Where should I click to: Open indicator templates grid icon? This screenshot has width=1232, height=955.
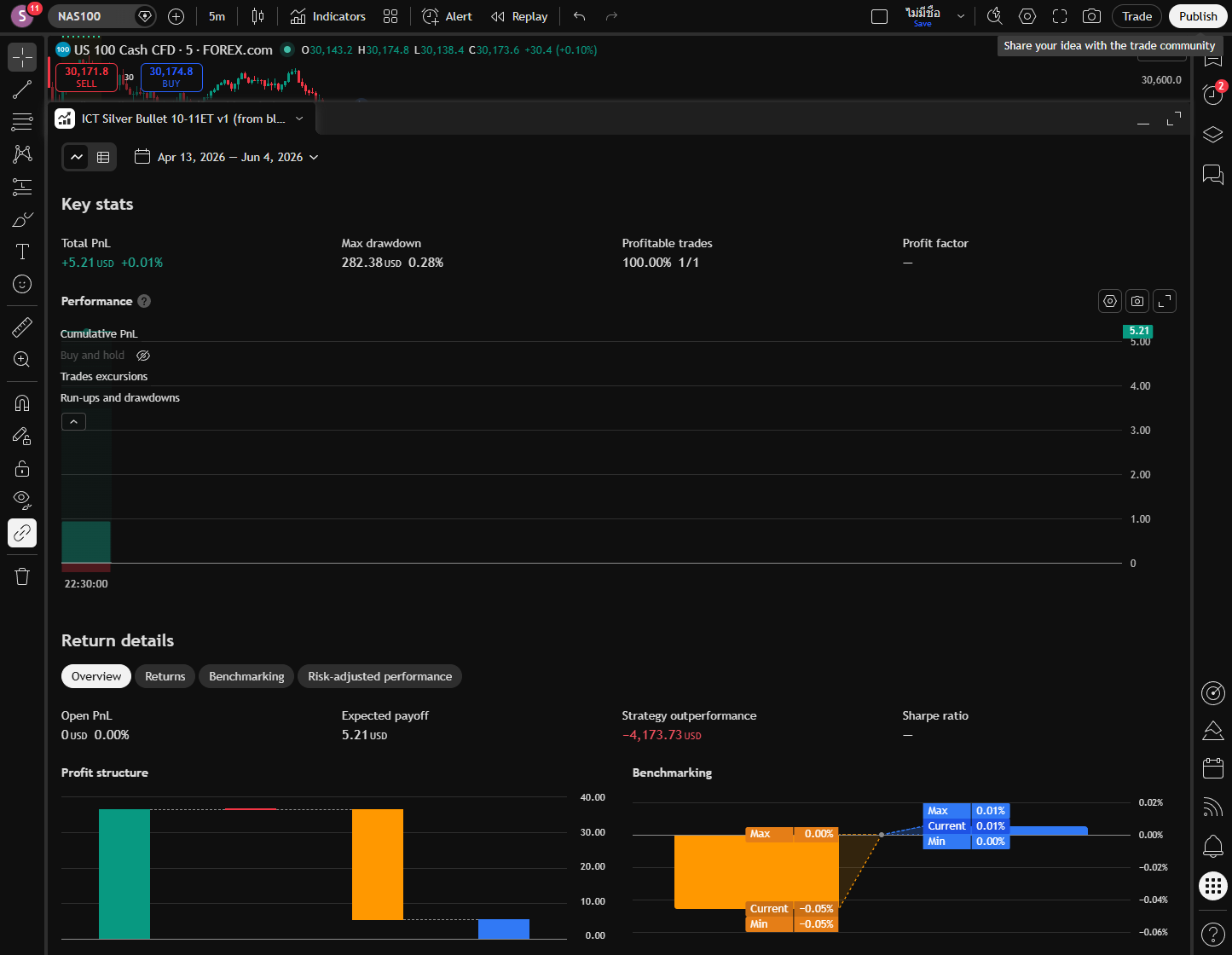tap(390, 16)
